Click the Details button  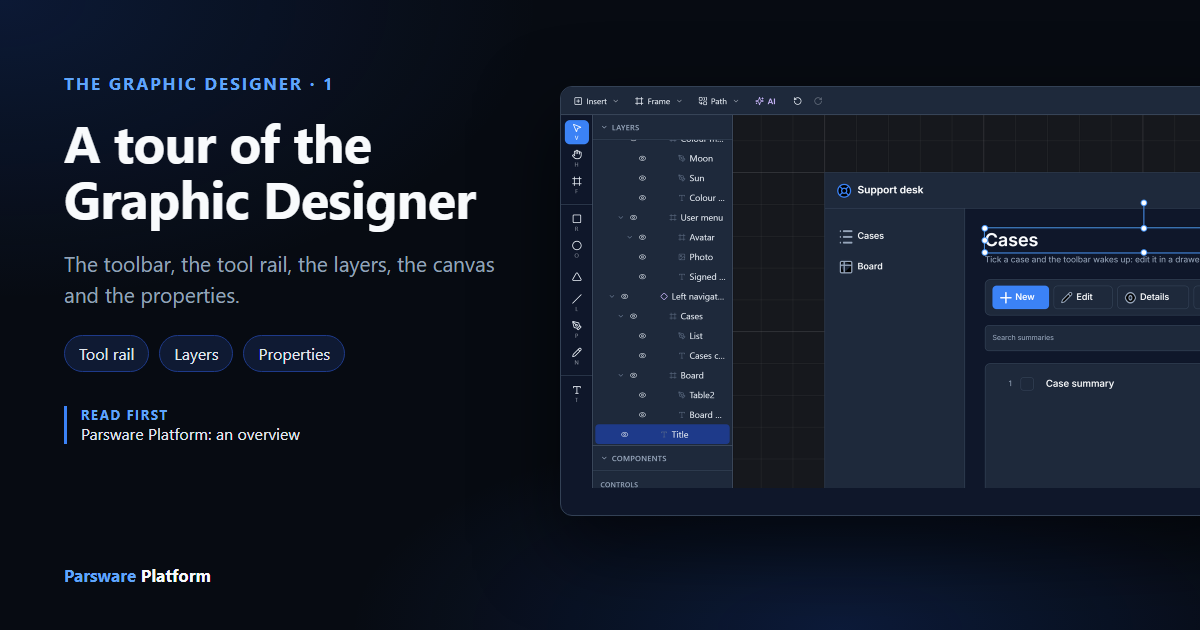point(1153,297)
